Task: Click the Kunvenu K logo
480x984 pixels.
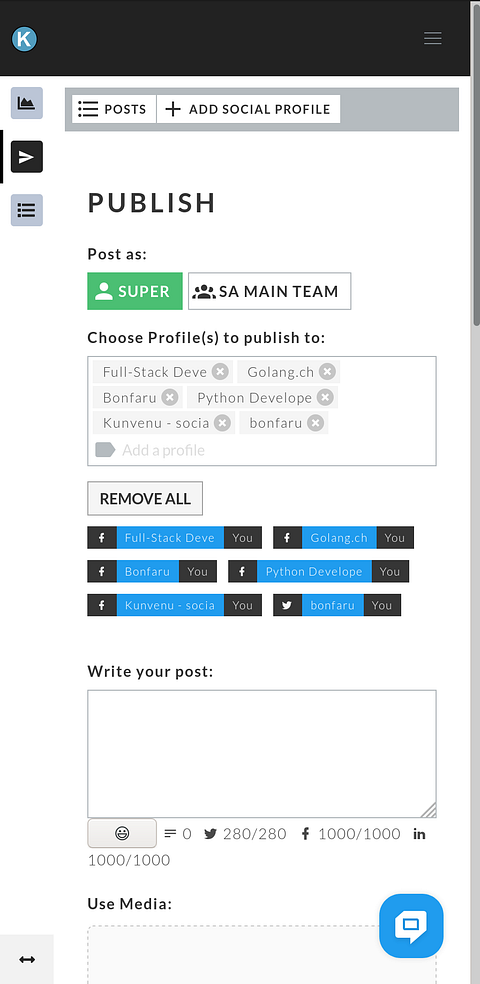Action: (24, 39)
